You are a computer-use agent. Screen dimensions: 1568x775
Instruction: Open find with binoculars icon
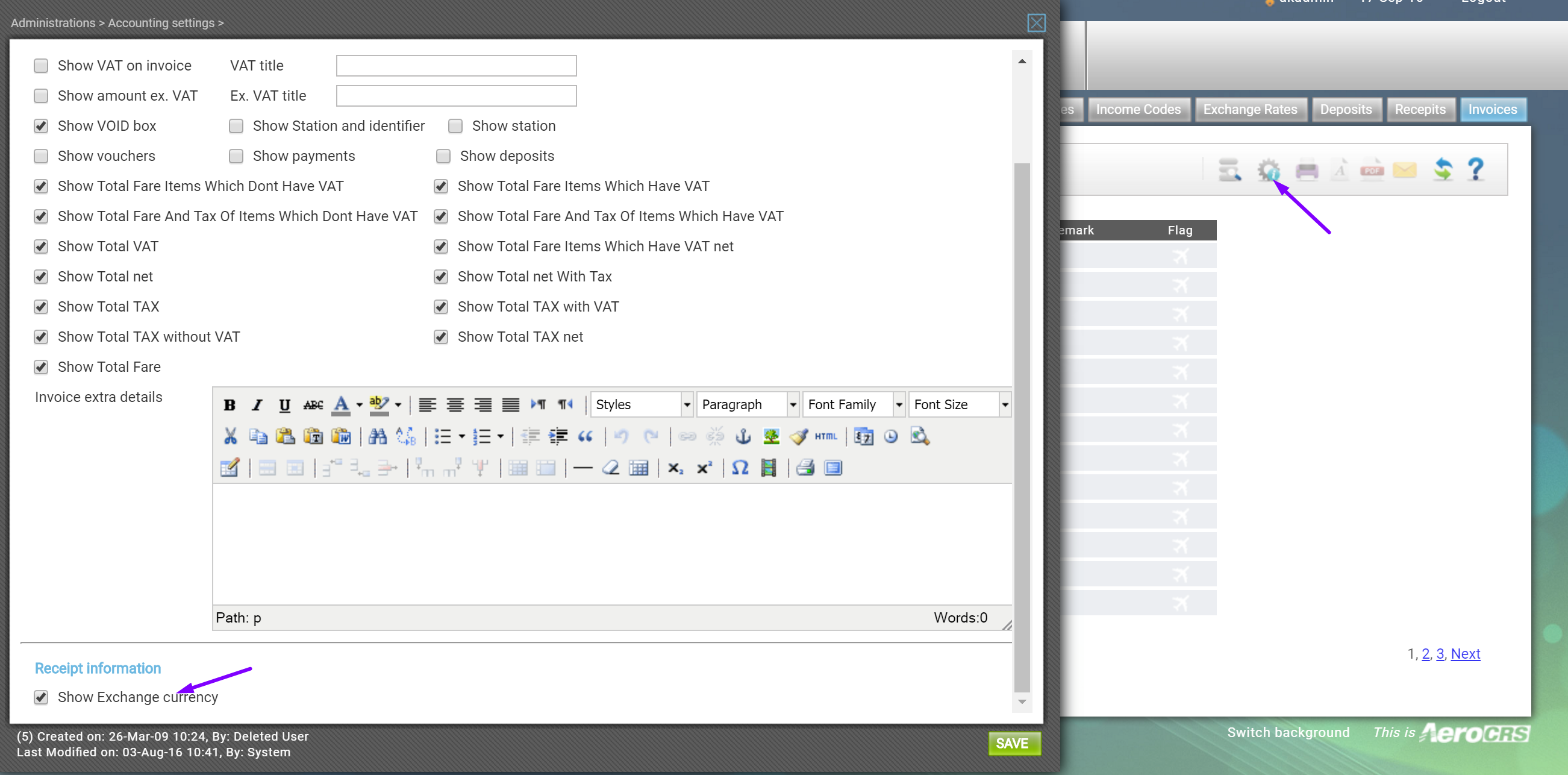pyautogui.click(x=377, y=436)
